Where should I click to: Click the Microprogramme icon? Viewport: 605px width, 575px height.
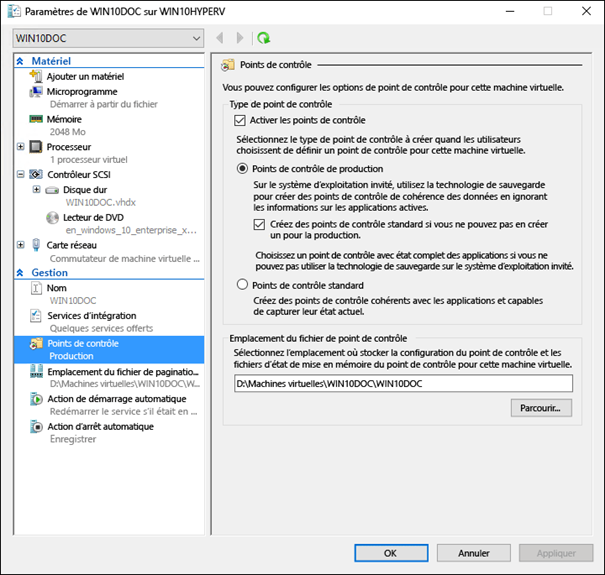(36, 92)
